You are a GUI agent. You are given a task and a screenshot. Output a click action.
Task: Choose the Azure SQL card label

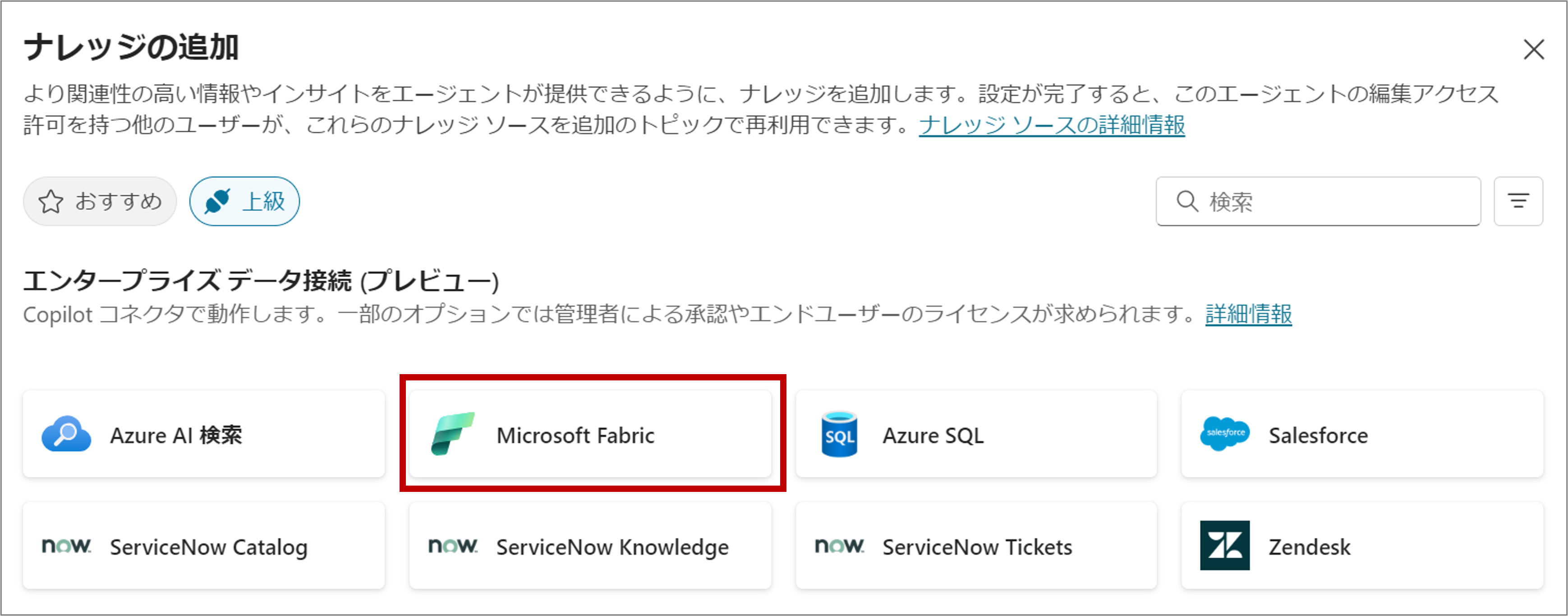pyautogui.click(x=933, y=435)
